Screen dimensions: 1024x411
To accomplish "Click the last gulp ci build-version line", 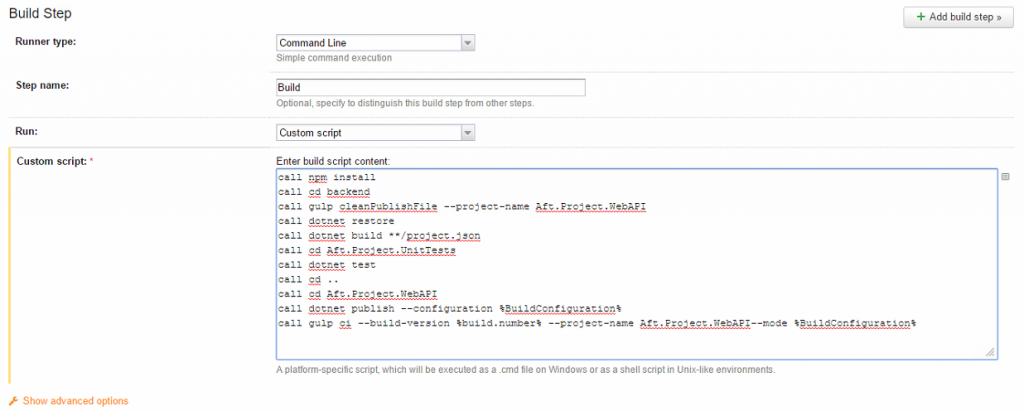I will tap(597, 324).
